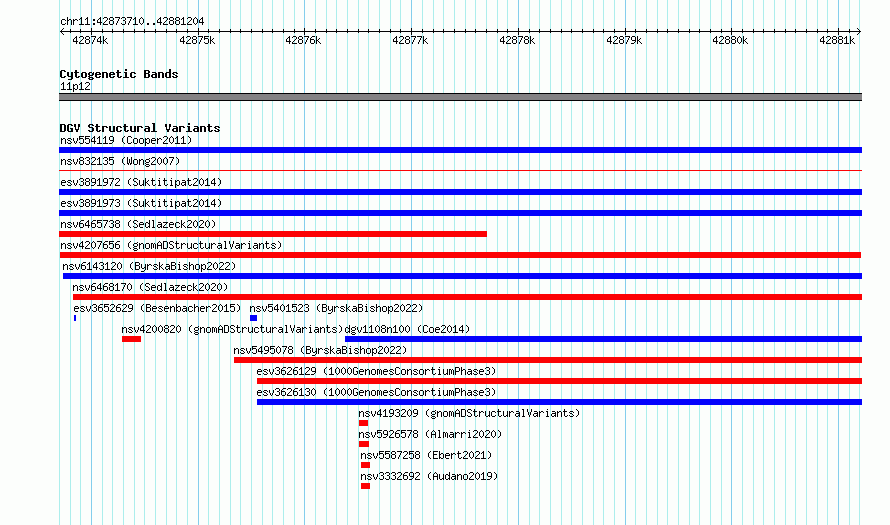This screenshot has height=525, width=890.
Task: Click the gray 11p12 cytogenetic band bar
Action: pos(460,97)
